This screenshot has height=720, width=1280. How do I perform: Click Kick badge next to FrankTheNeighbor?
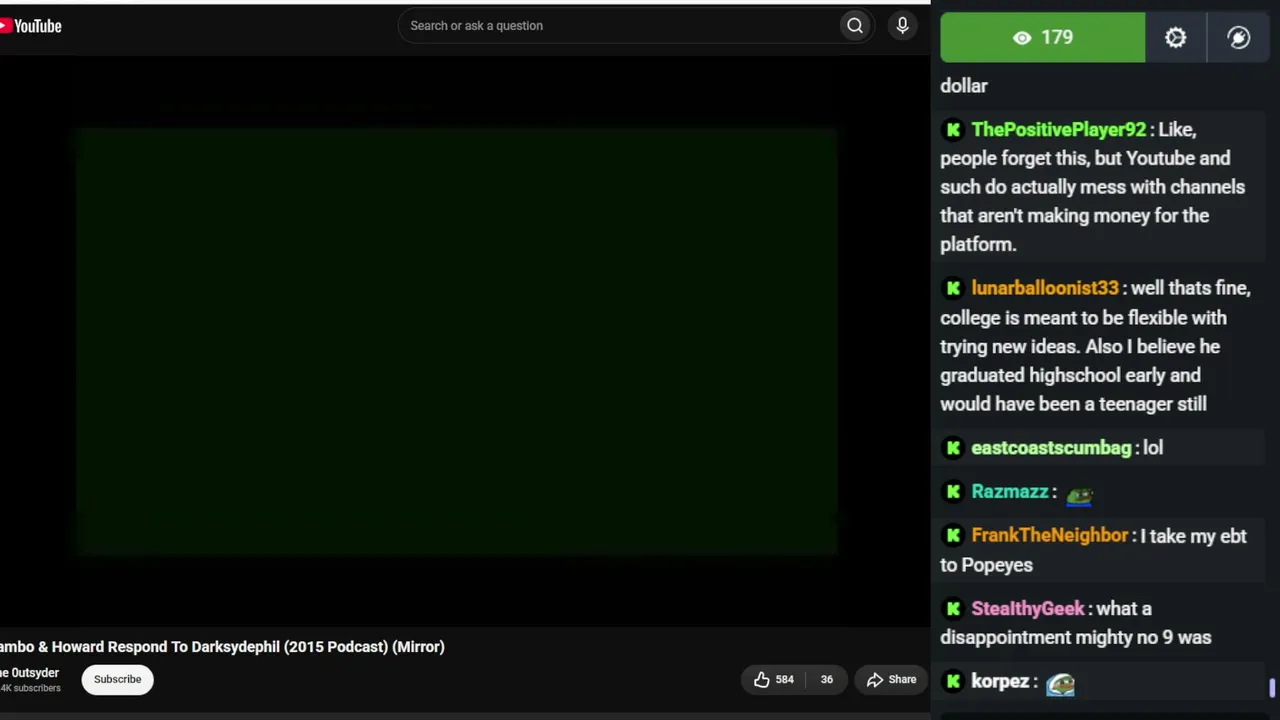coord(953,536)
